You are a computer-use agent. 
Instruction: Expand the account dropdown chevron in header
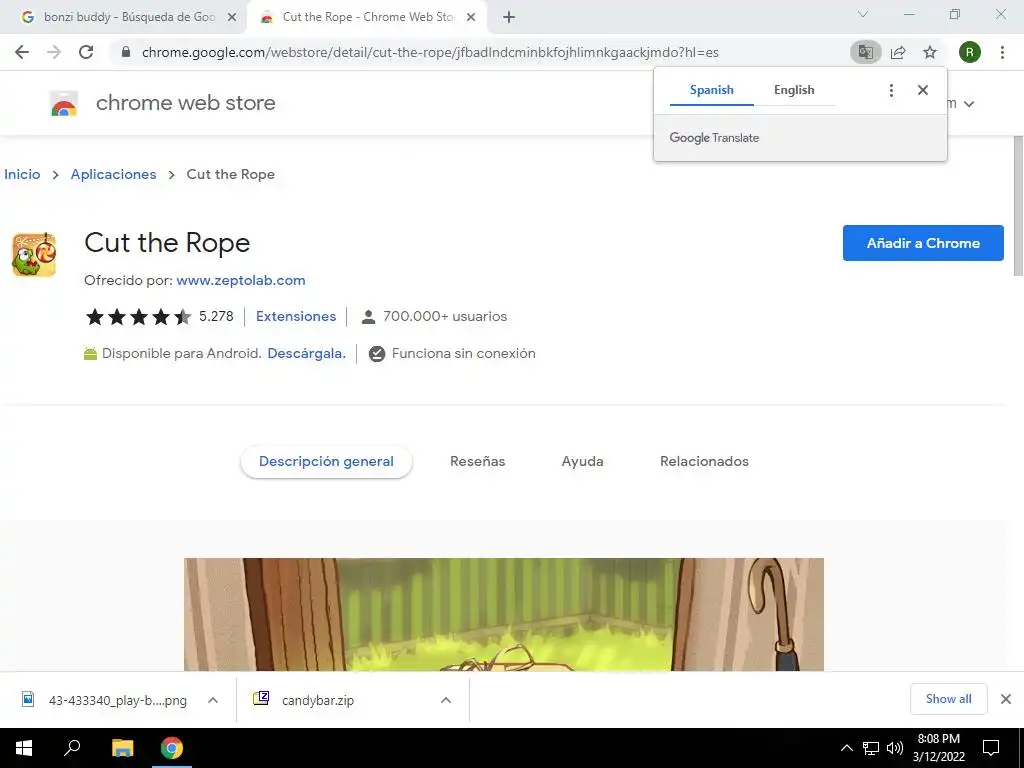[969, 104]
